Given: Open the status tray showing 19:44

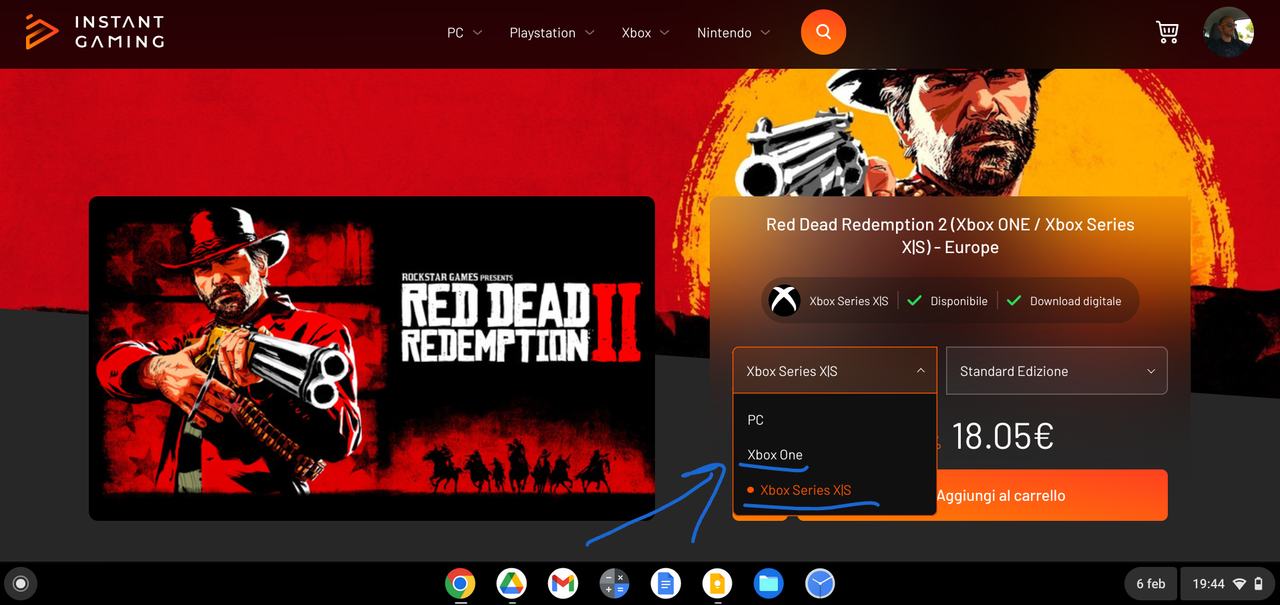Looking at the screenshot, I should (x=1228, y=583).
